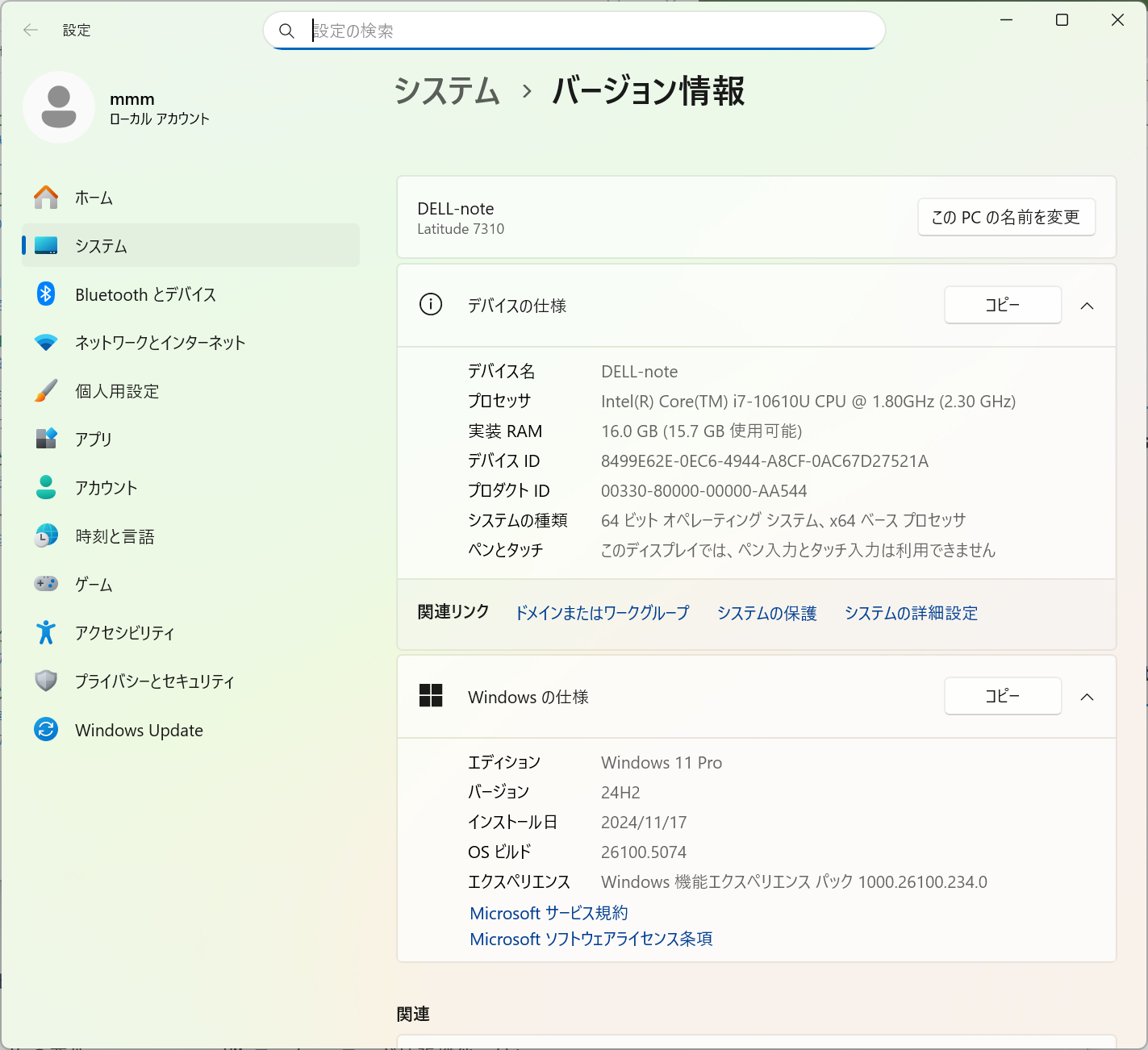Click the インストール日 value 2024/11/17
The width and height of the screenshot is (1148, 1050).
(x=644, y=823)
